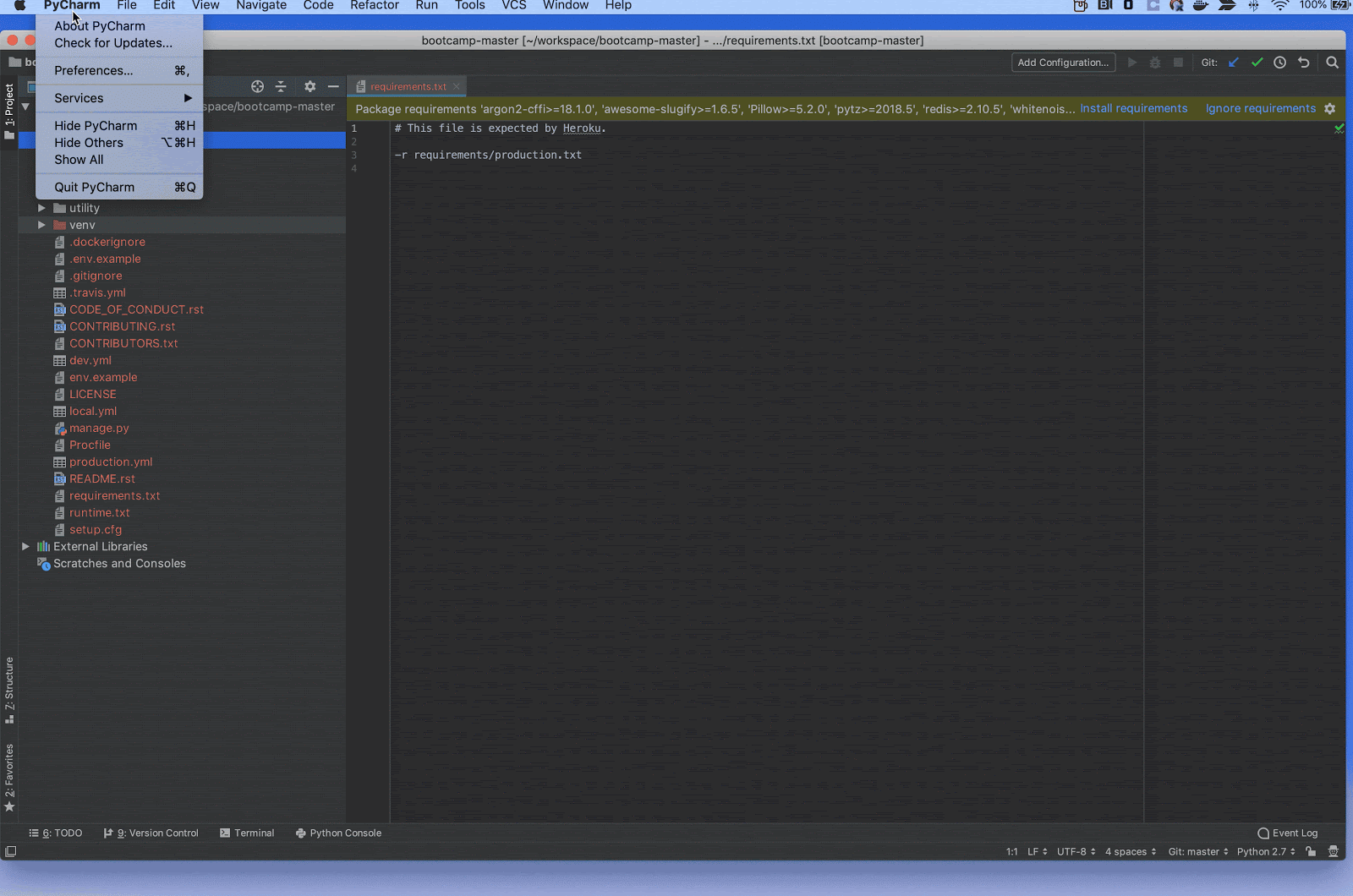Click the Add Configuration button
1353x896 pixels.
click(1063, 62)
